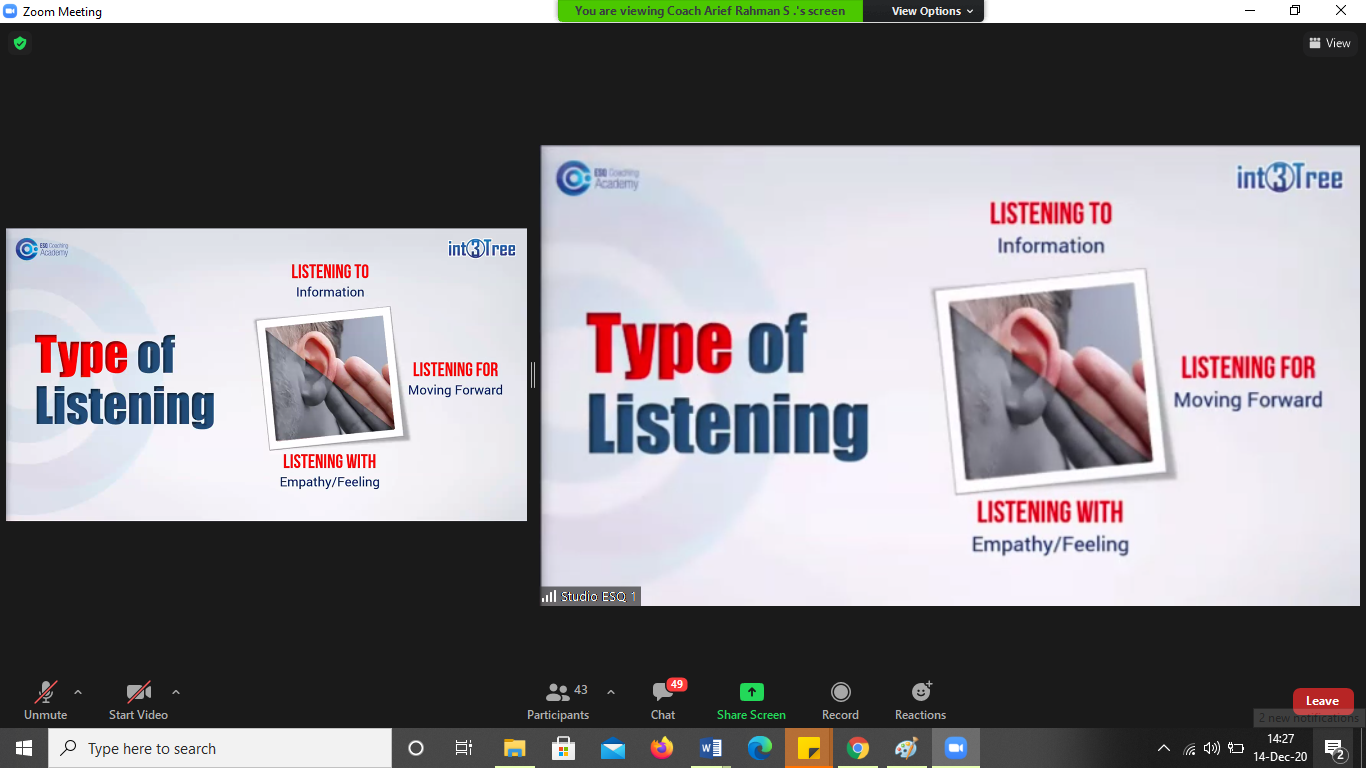Expand video settings arrow next to Start Video
Screen dimensions: 1366x768
(x=176, y=692)
